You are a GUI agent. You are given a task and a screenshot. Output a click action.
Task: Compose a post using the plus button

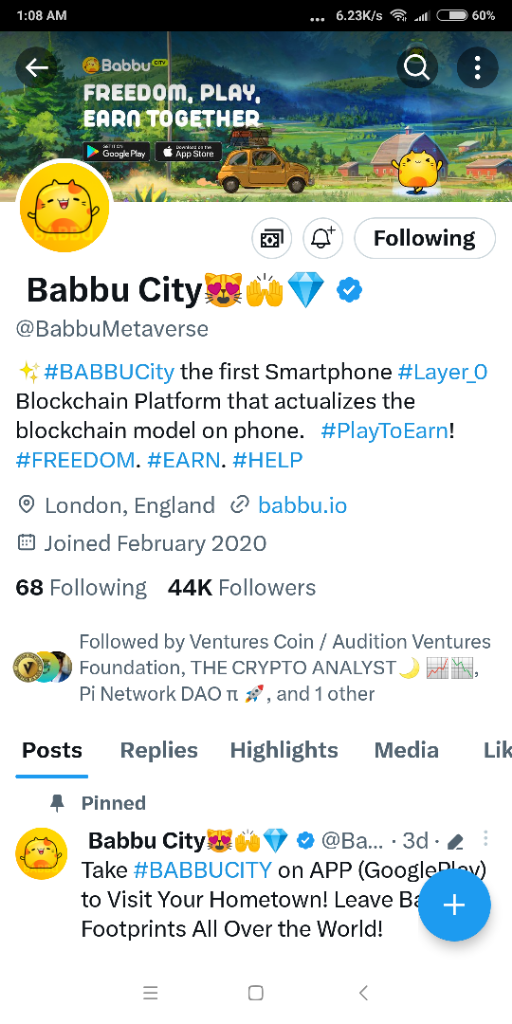pos(454,904)
